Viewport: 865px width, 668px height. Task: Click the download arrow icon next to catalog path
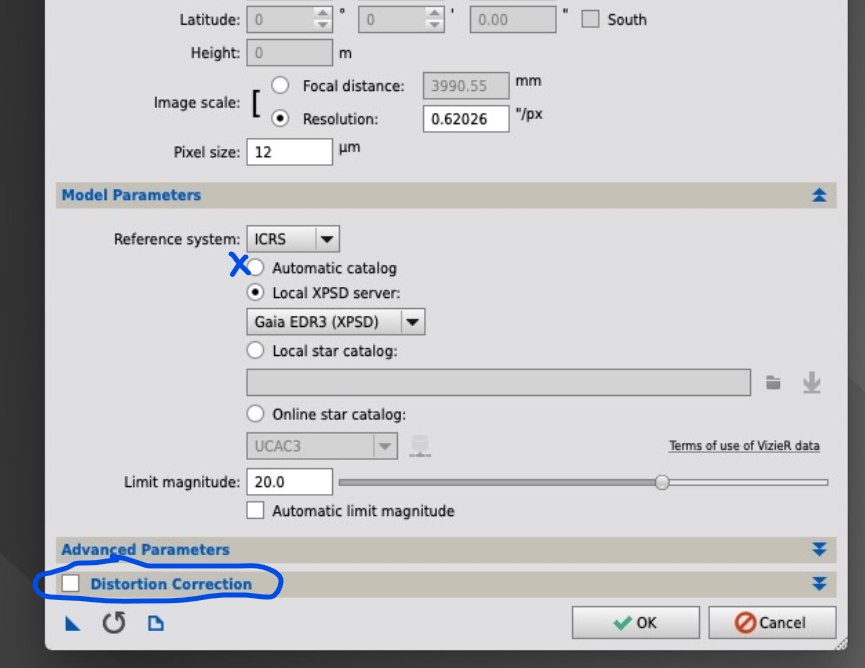(811, 382)
